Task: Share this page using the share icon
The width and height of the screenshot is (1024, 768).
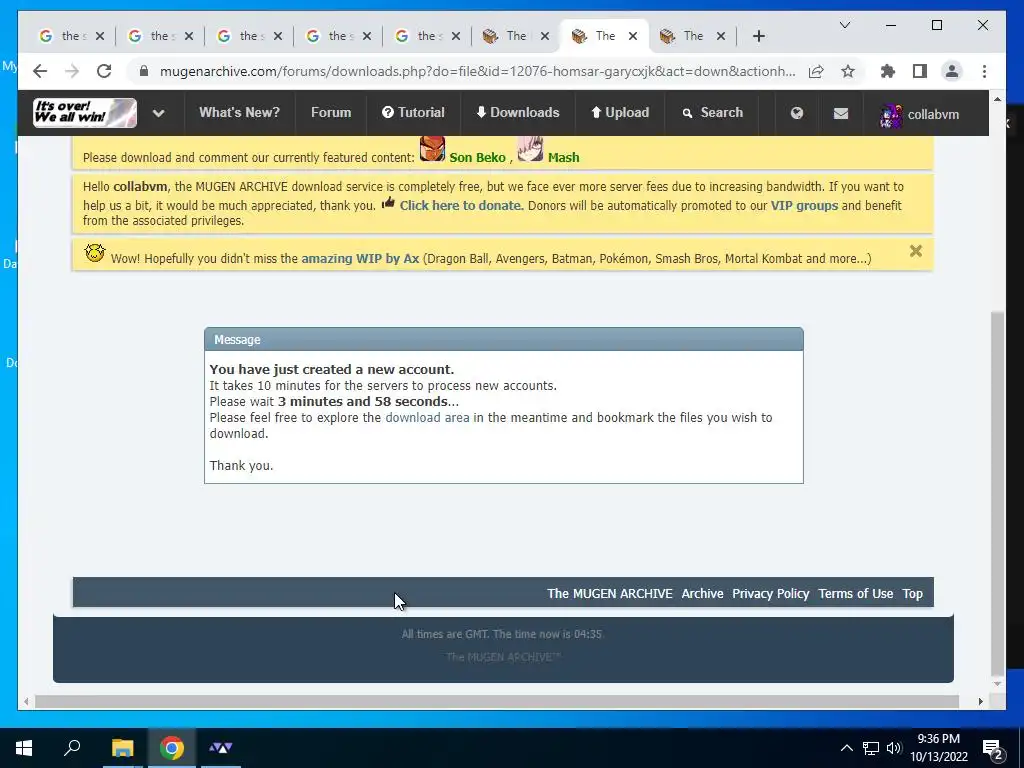Action: point(816,71)
